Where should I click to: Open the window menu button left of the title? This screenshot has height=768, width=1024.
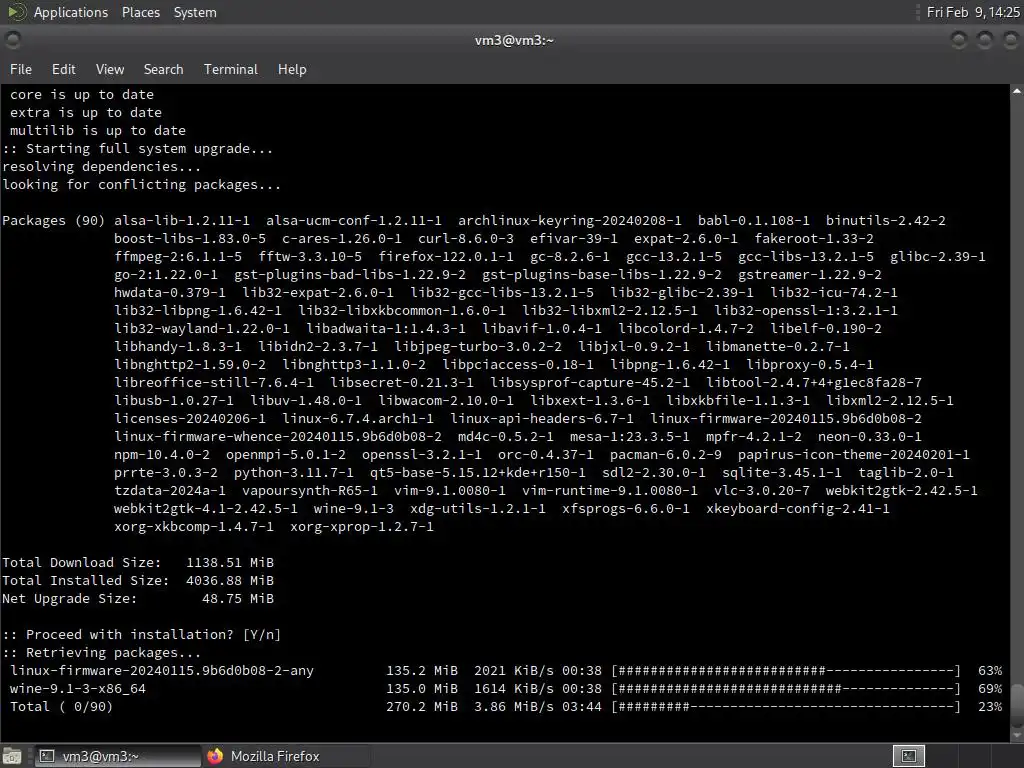click(12, 40)
